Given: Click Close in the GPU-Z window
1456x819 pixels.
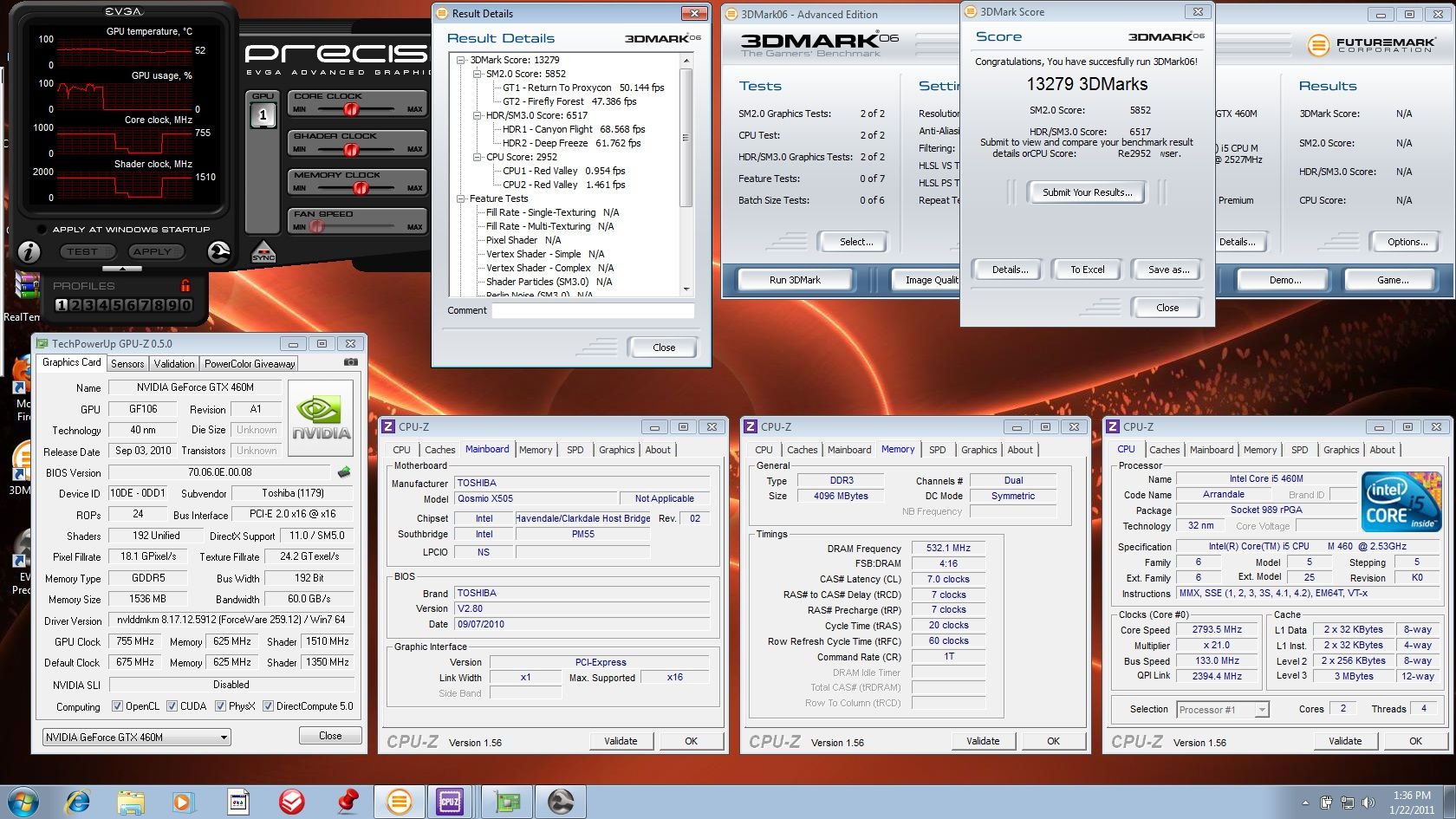Looking at the screenshot, I should pyautogui.click(x=330, y=736).
